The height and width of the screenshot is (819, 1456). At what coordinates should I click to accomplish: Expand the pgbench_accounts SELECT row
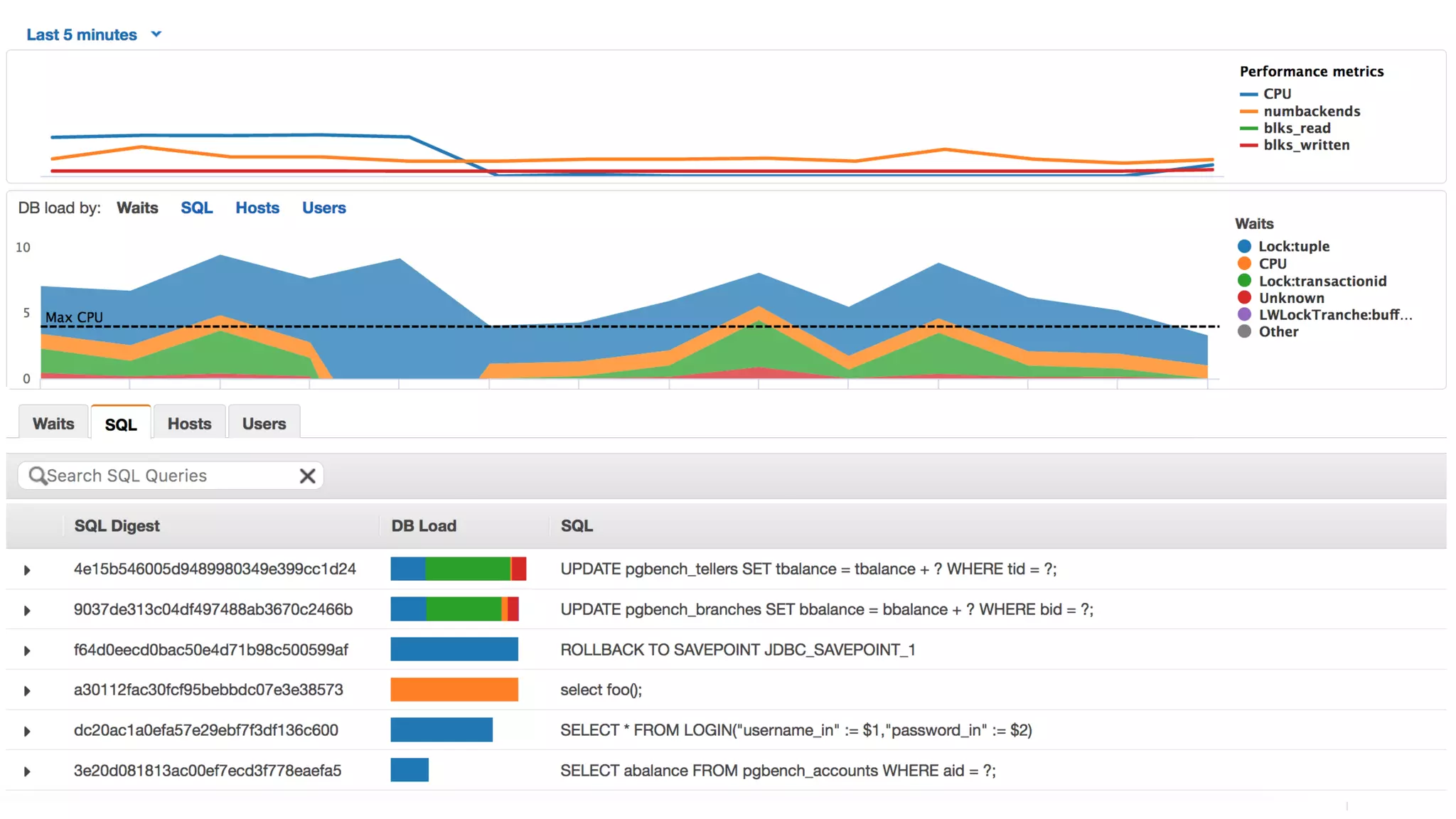[x=27, y=771]
